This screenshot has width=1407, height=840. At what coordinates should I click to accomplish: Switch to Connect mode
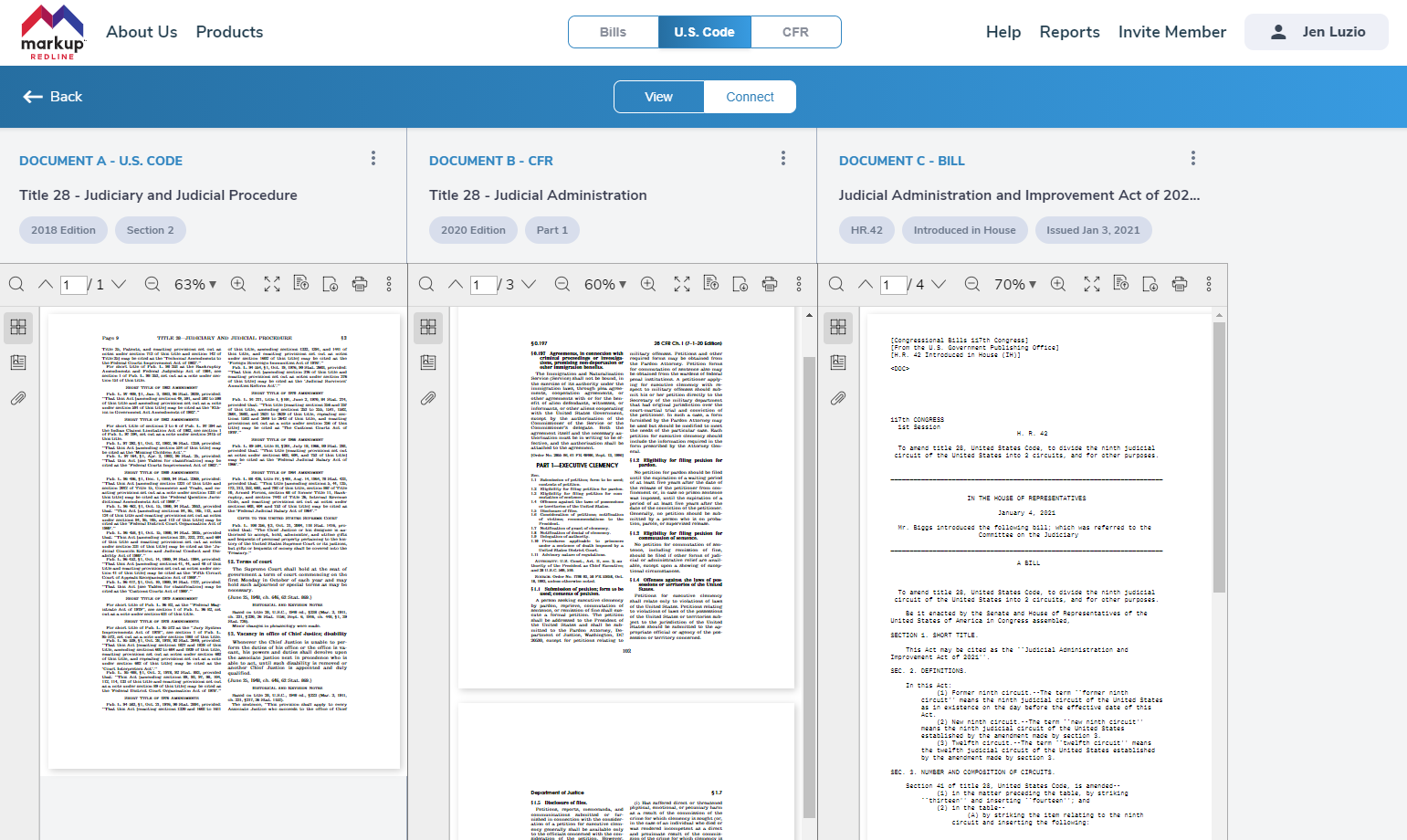[750, 97]
